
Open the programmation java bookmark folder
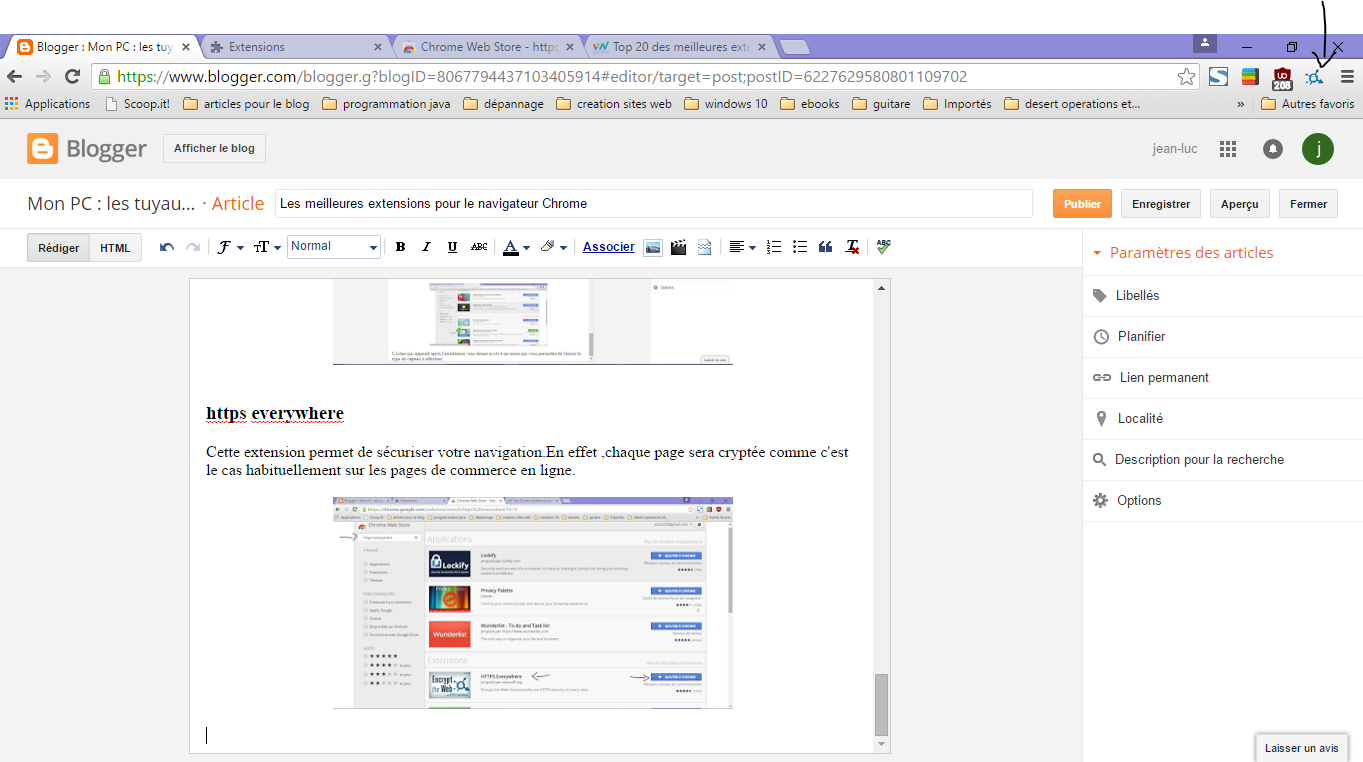386,104
